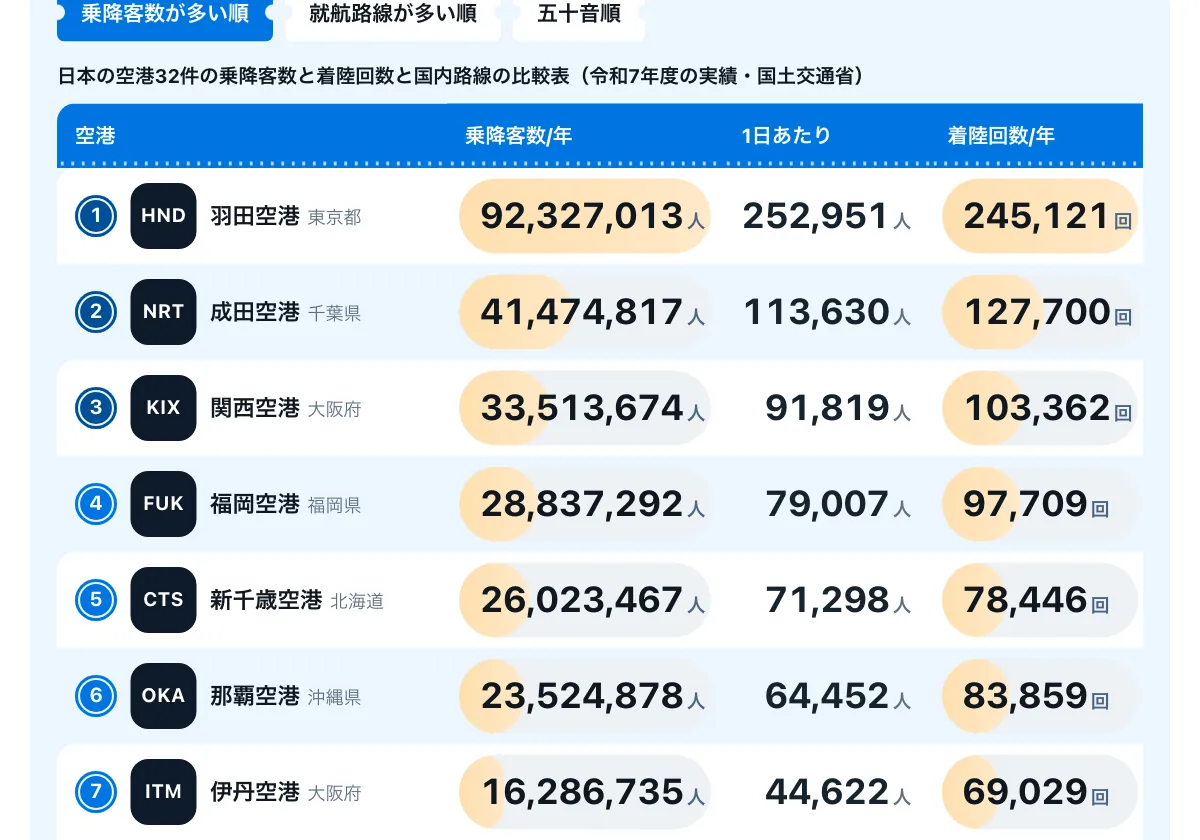Click daily value 64,452 人
1200x840 pixels.
click(x=838, y=696)
